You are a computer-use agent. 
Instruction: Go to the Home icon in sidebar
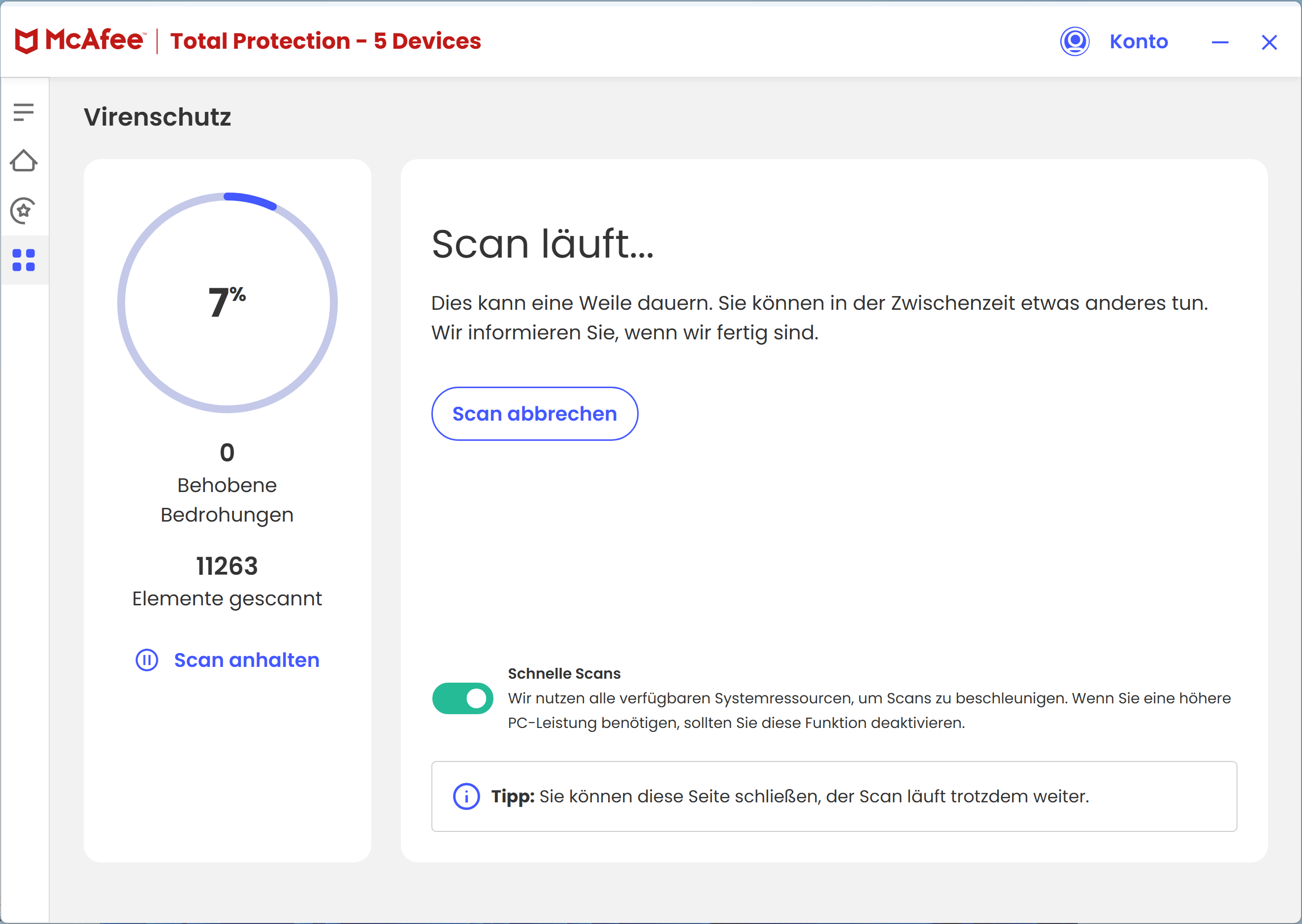[23, 161]
